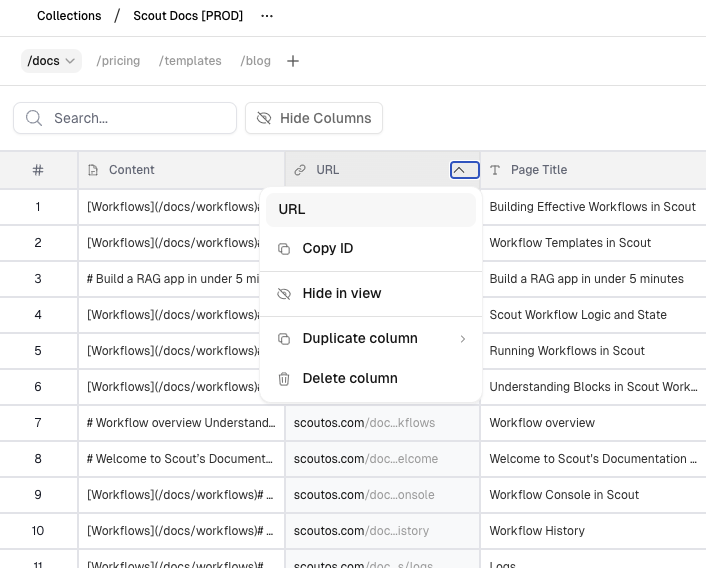Switch to the /pricing tab
706x568 pixels.
(118, 61)
